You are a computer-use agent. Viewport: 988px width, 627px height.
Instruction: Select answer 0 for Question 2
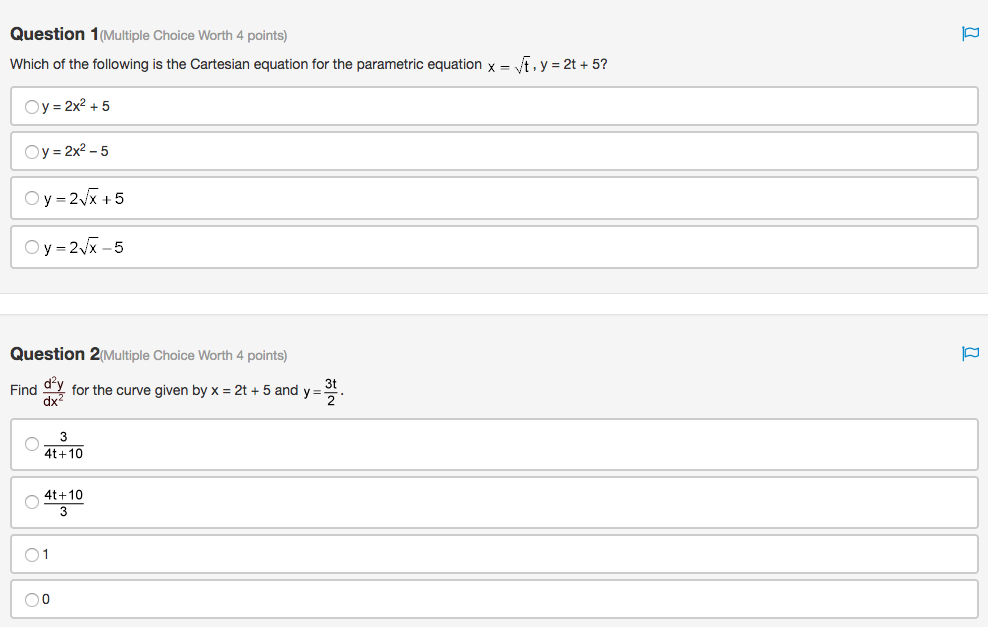[x=31, y=599]
